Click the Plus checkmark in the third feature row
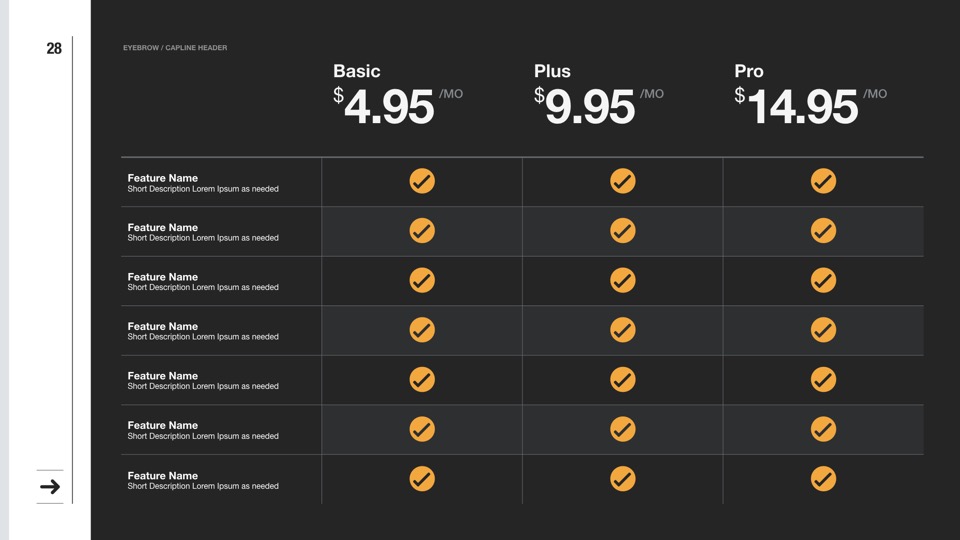960x540 pixels. (x=623, y=280)
